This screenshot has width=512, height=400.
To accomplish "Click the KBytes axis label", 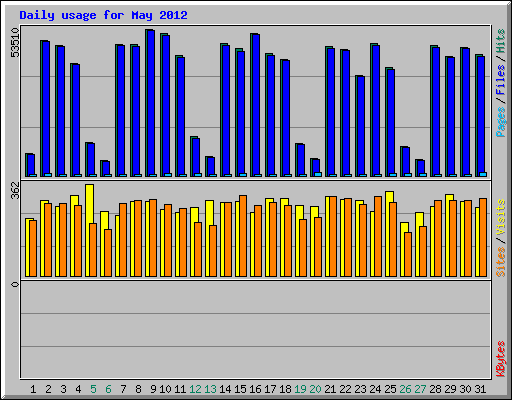I will click(x=500, y=359).
